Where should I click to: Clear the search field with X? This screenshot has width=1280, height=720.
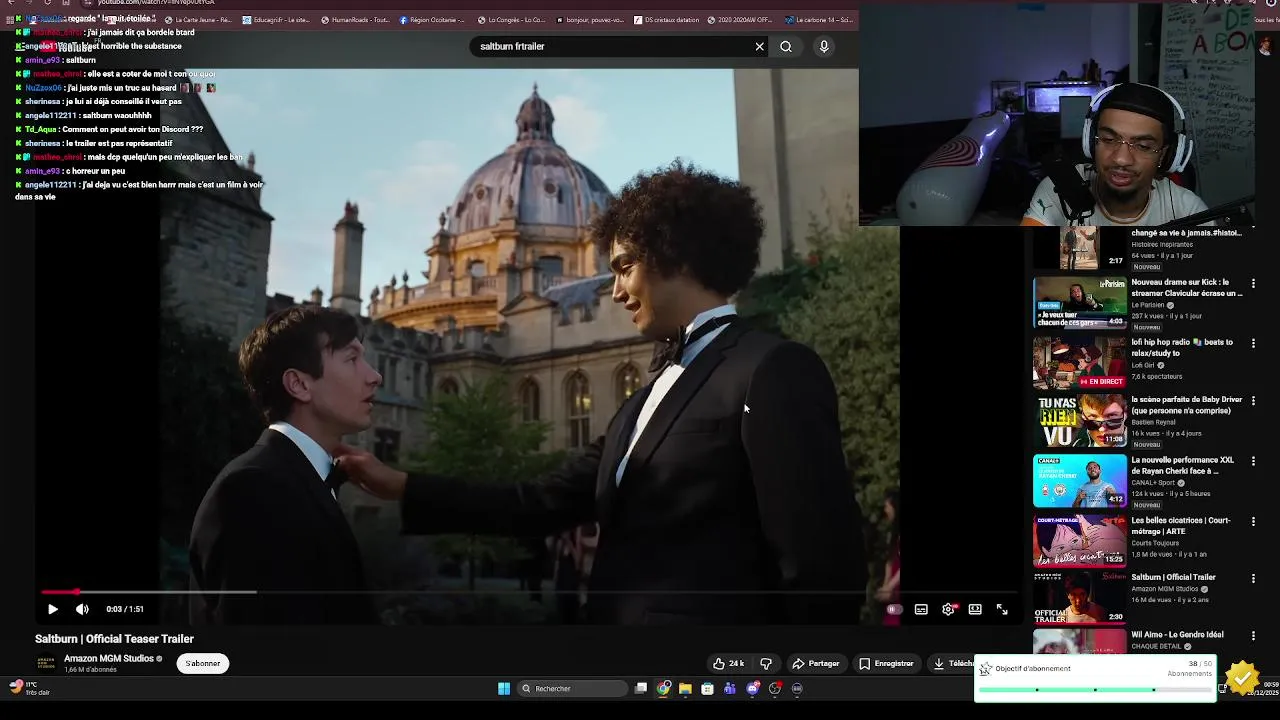click(759, 46)
